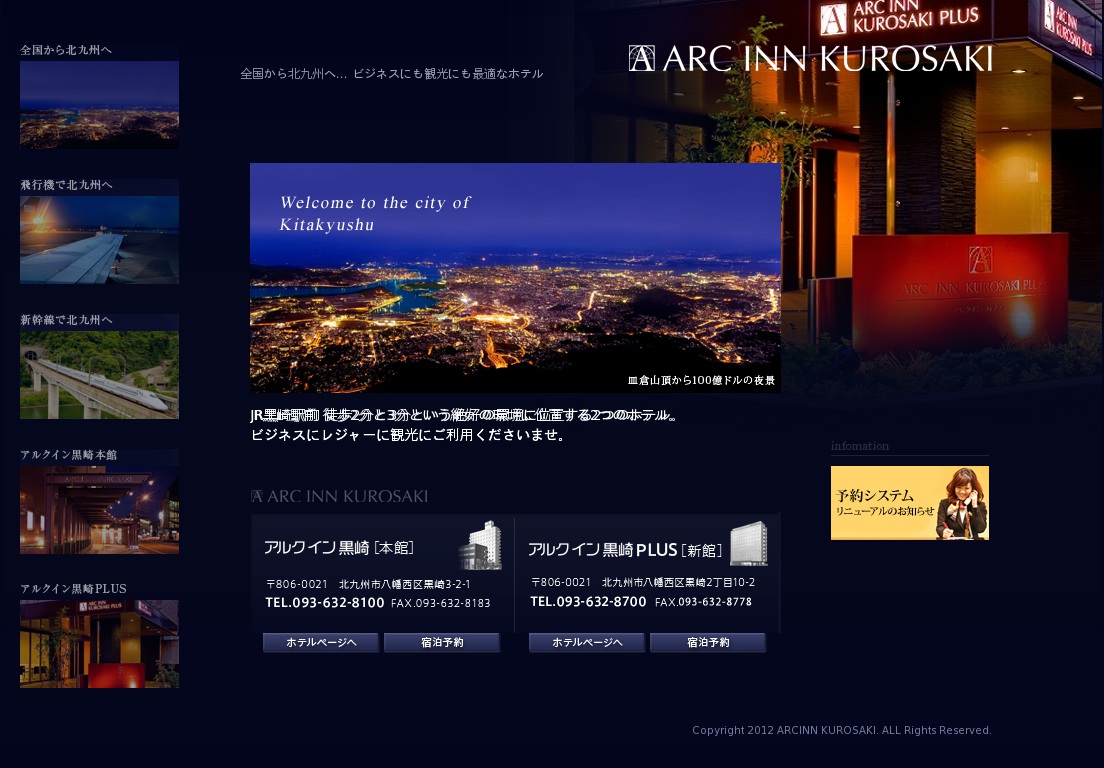Click the ARC INN KUROSAKI logo header
The width and height of the screenshot is (1104, 768).
(810, 58)
